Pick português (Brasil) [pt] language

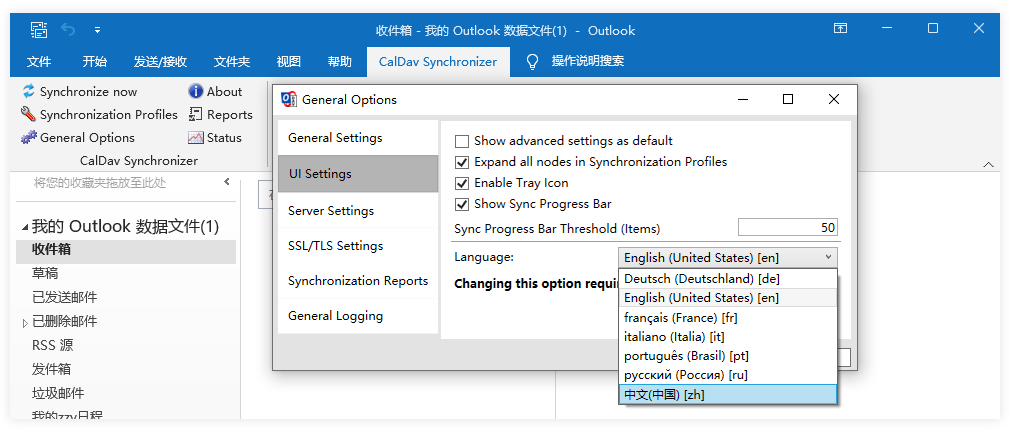(x=728, y=355)
